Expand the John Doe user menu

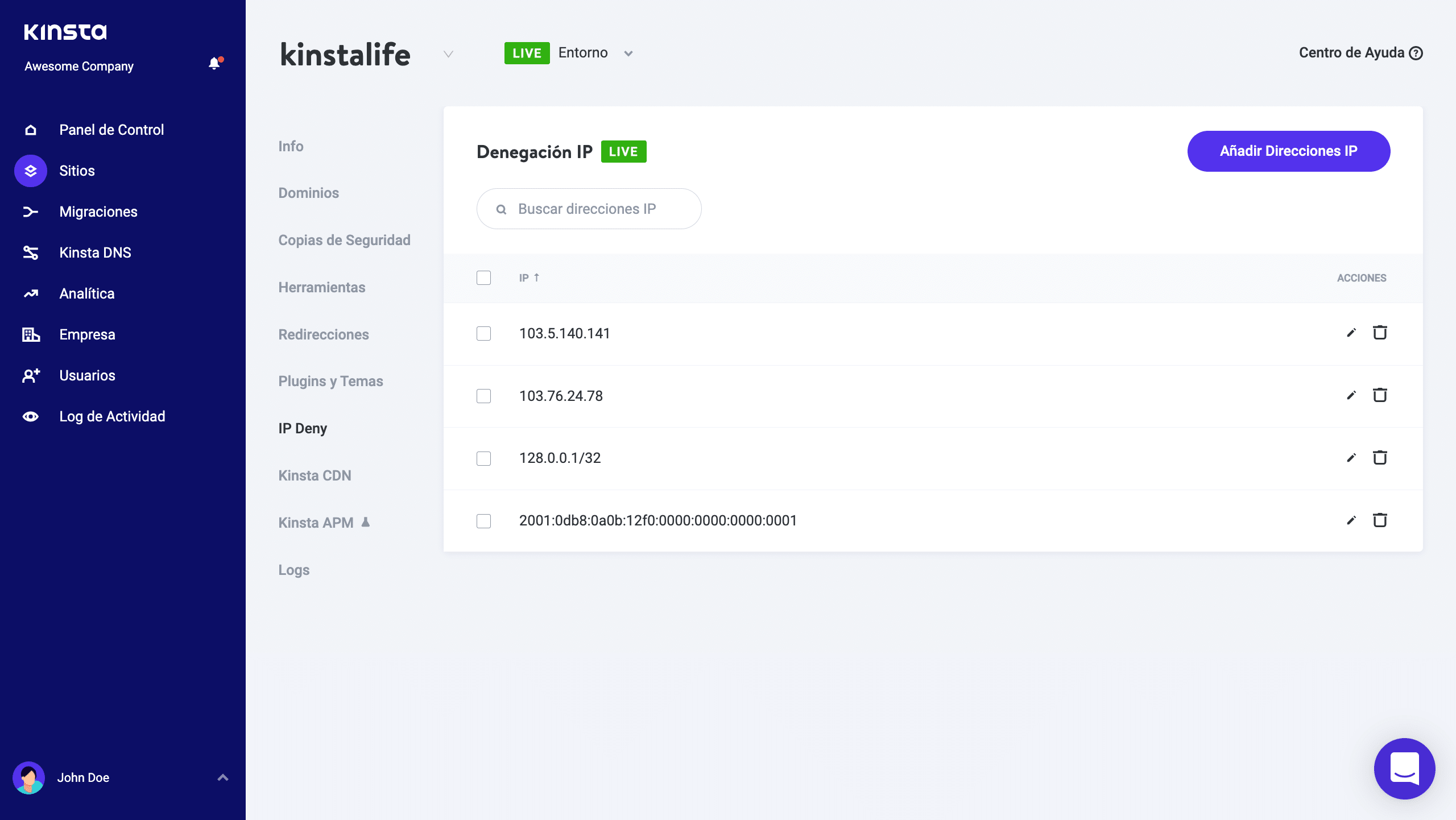coord(223,777)
